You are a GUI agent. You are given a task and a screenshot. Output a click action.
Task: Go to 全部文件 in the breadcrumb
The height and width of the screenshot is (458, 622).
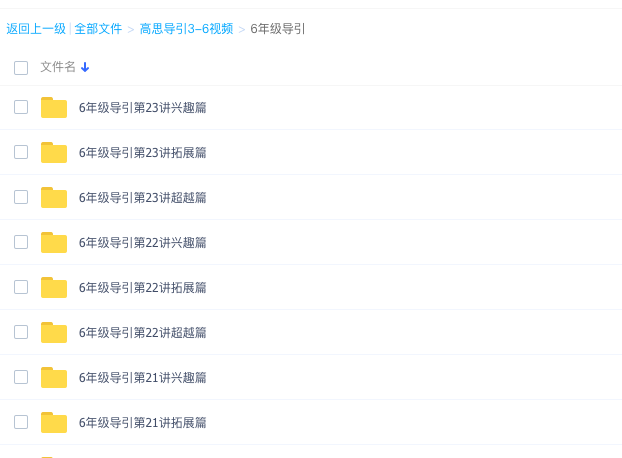tap(98, 29)
